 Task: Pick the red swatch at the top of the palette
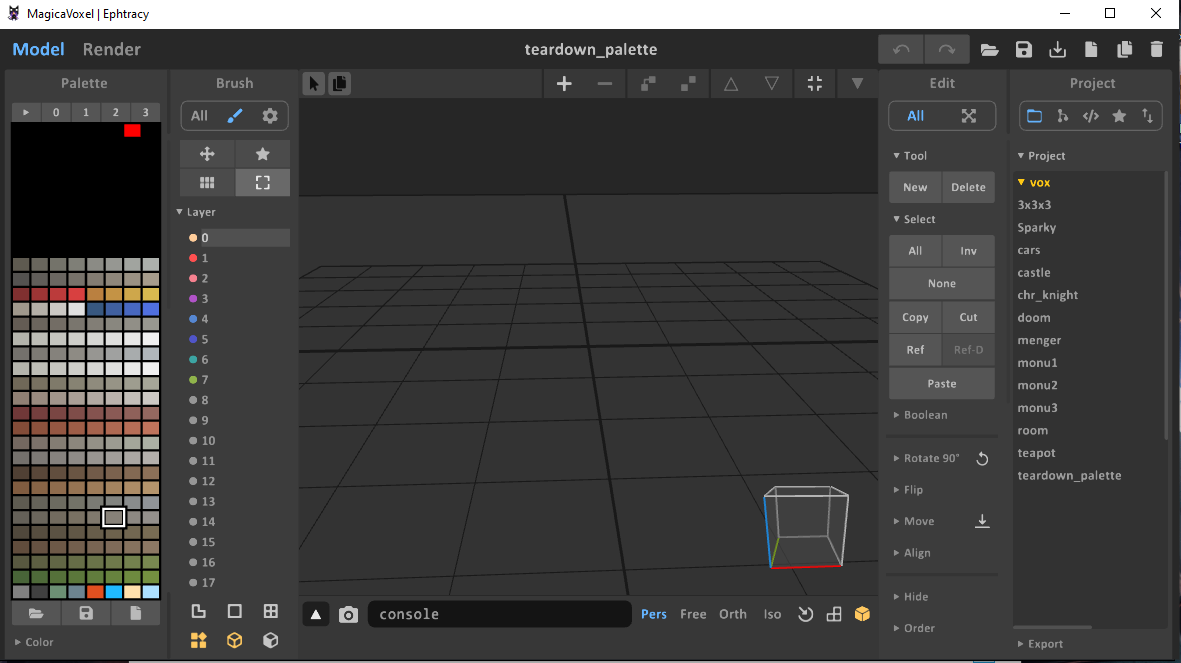click(133, 130)
